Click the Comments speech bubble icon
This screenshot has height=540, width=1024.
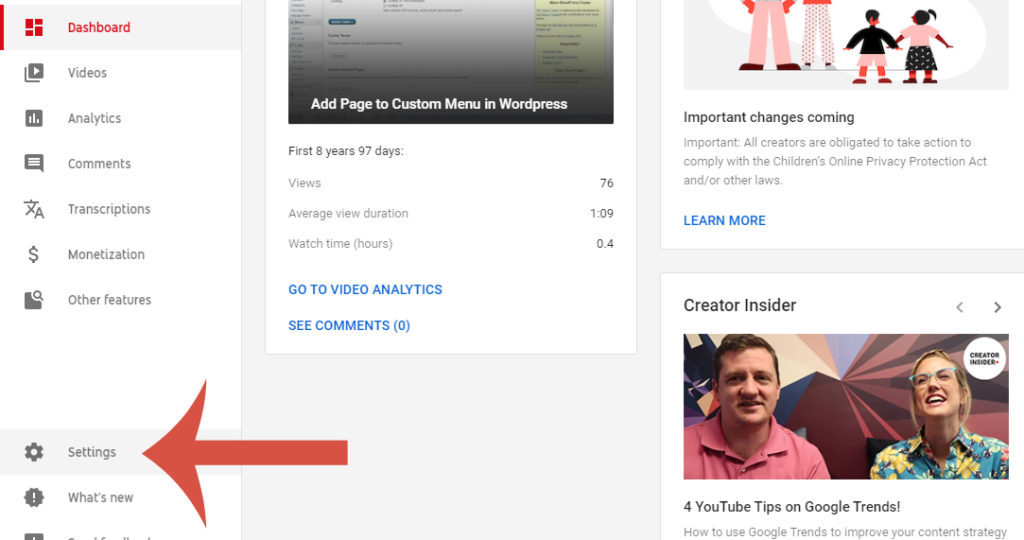pyautogui.click(x=34, y=163)
